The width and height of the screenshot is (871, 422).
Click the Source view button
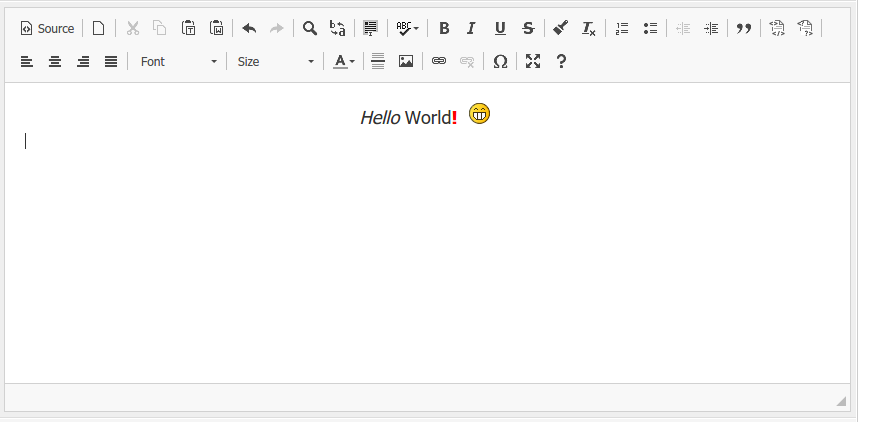coord(47,28)
